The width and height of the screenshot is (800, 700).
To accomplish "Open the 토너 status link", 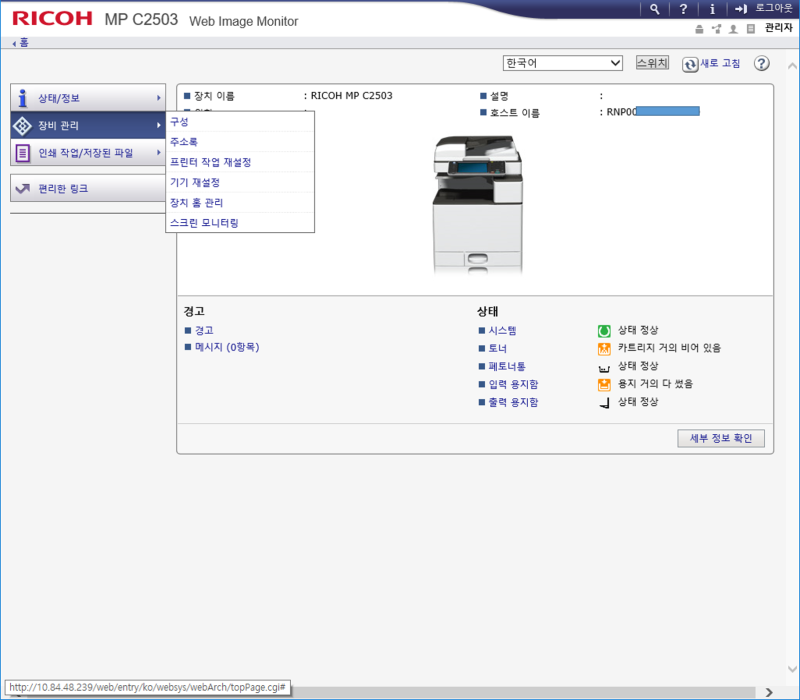I will pos(497,348).
